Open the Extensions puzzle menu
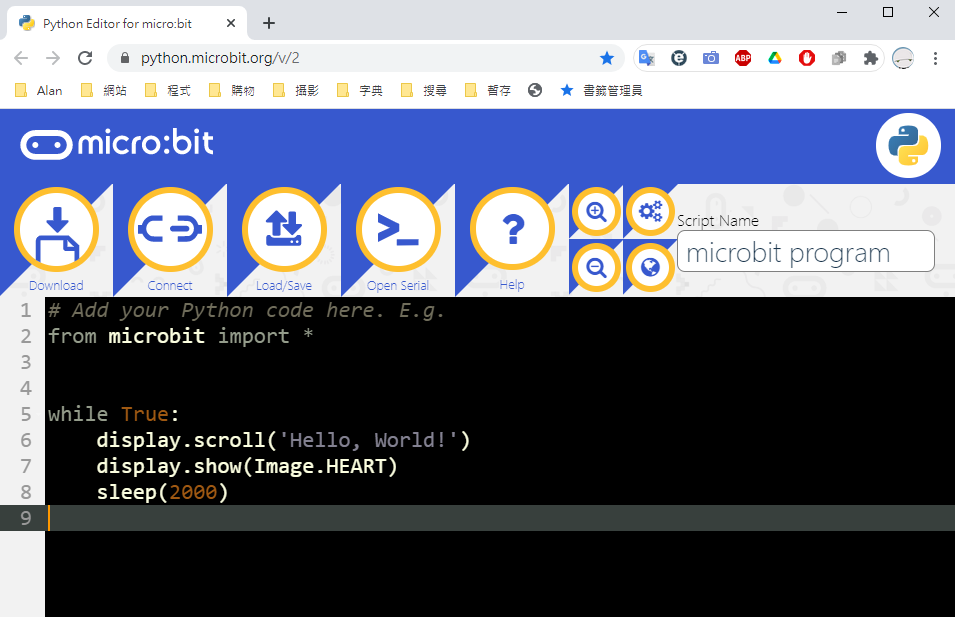The height and width of the screenshot is (617, 955). [x=871, y=58]
